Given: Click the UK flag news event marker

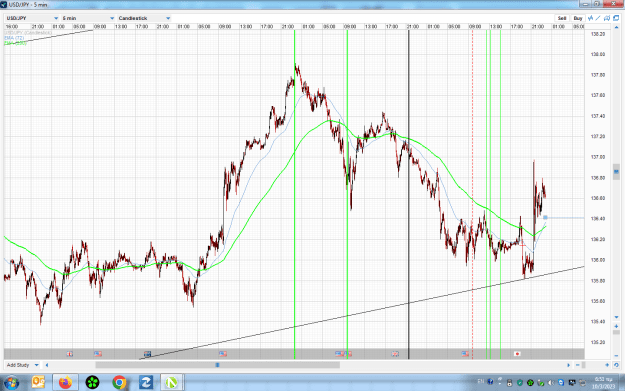Looking at the screenshot, I should pyautogui.click(x=395, y=354).
